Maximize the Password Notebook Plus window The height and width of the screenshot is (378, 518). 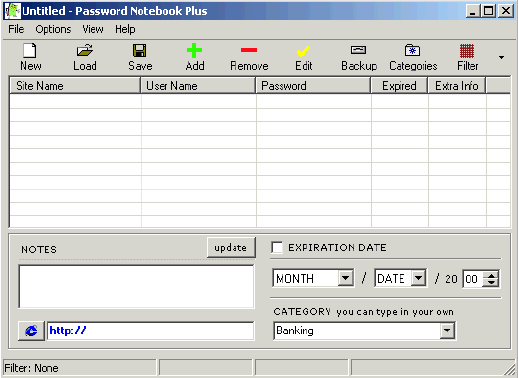[x=489, y=11]
